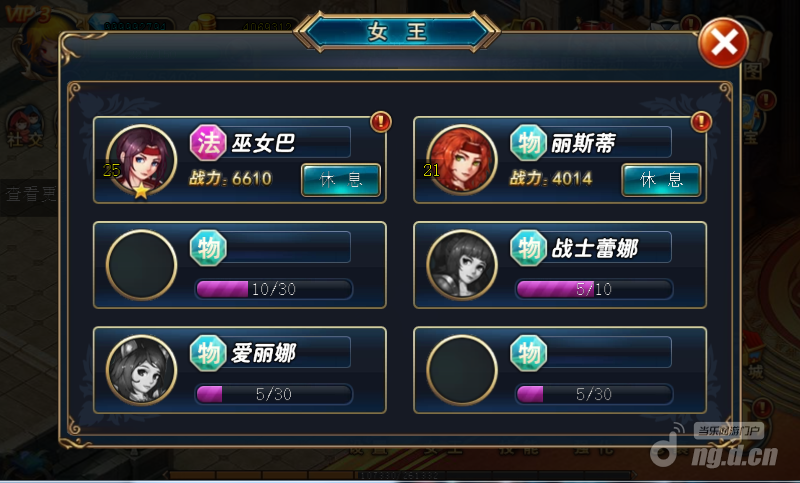
Task: Open the 社交 social icon
Action: [24, 128]
